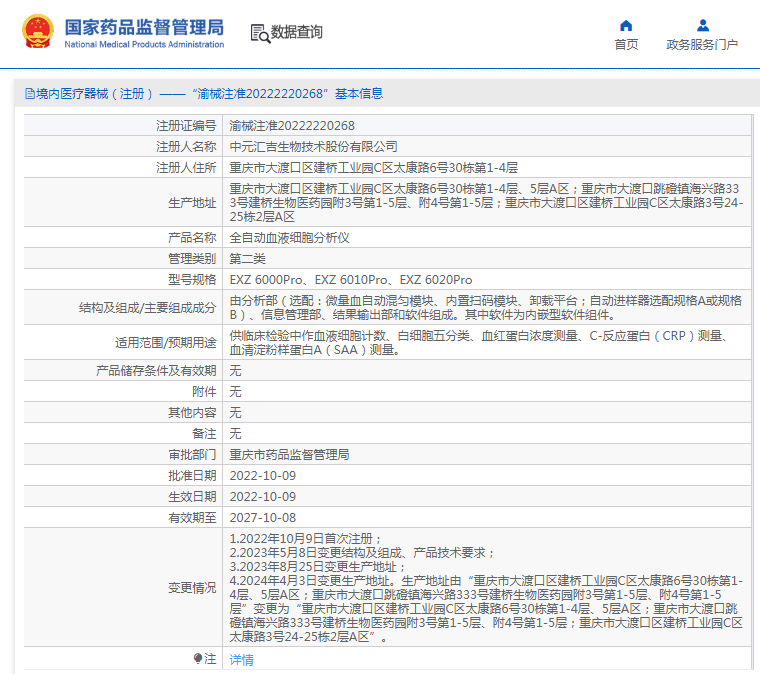Select registration number value 渝械注准20222220268 in table
Viewport: 760px width, 674px height.
[292, 126]
